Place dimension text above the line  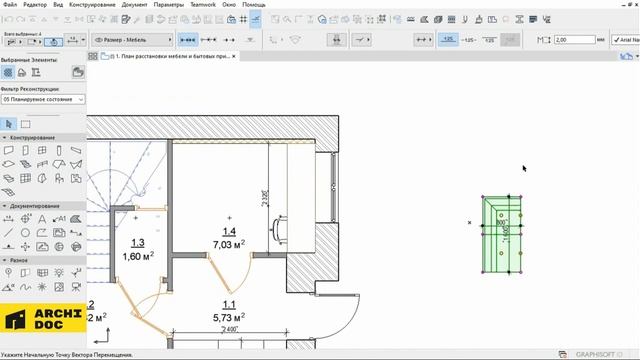(x=448, y=40)
